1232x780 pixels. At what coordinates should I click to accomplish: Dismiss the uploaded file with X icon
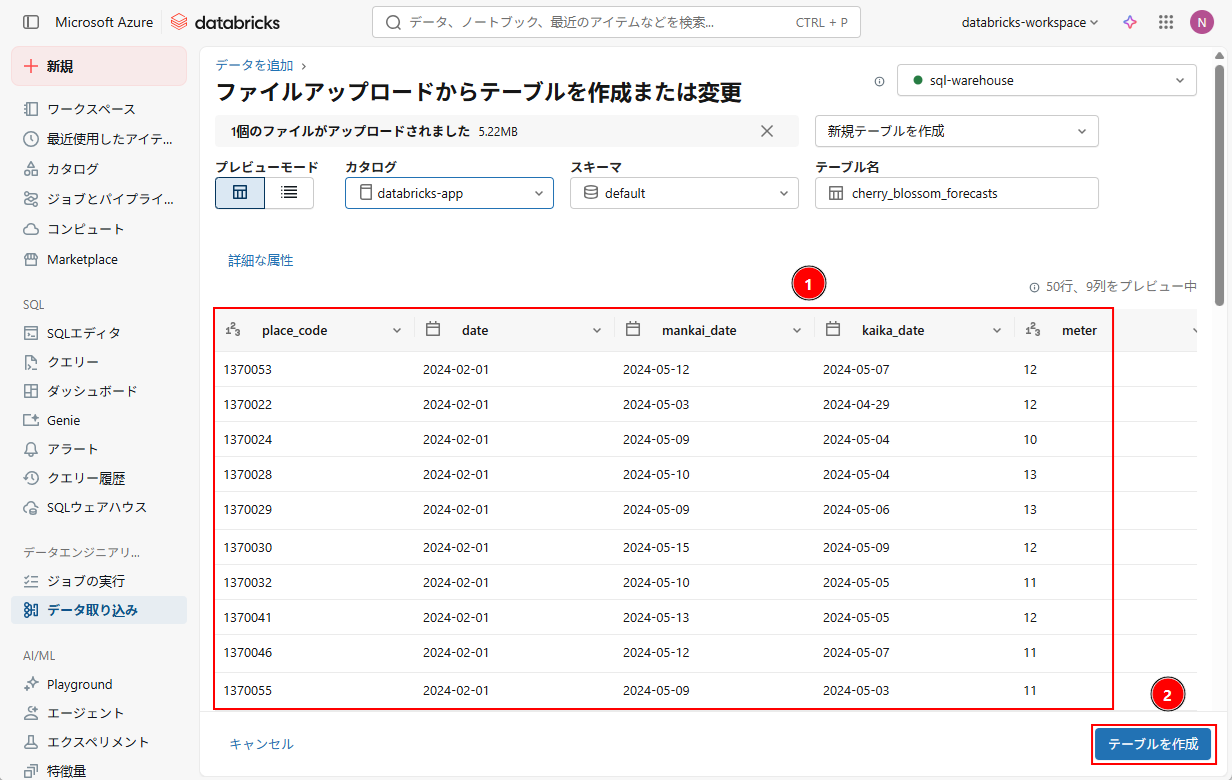point(767,131)
